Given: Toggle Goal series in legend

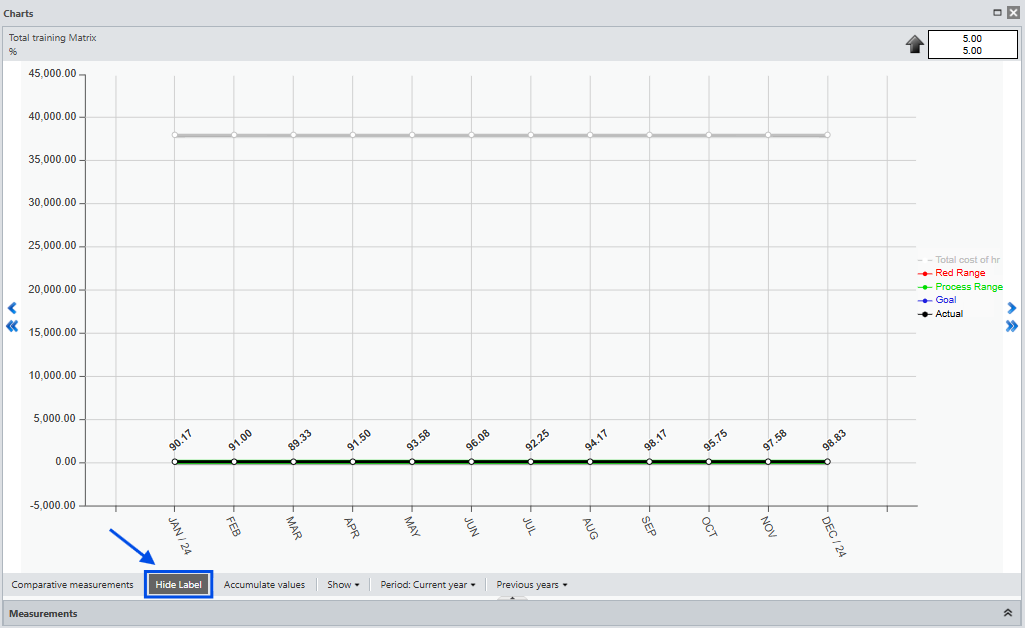Looking at the screenshot, I should [945, 300].
